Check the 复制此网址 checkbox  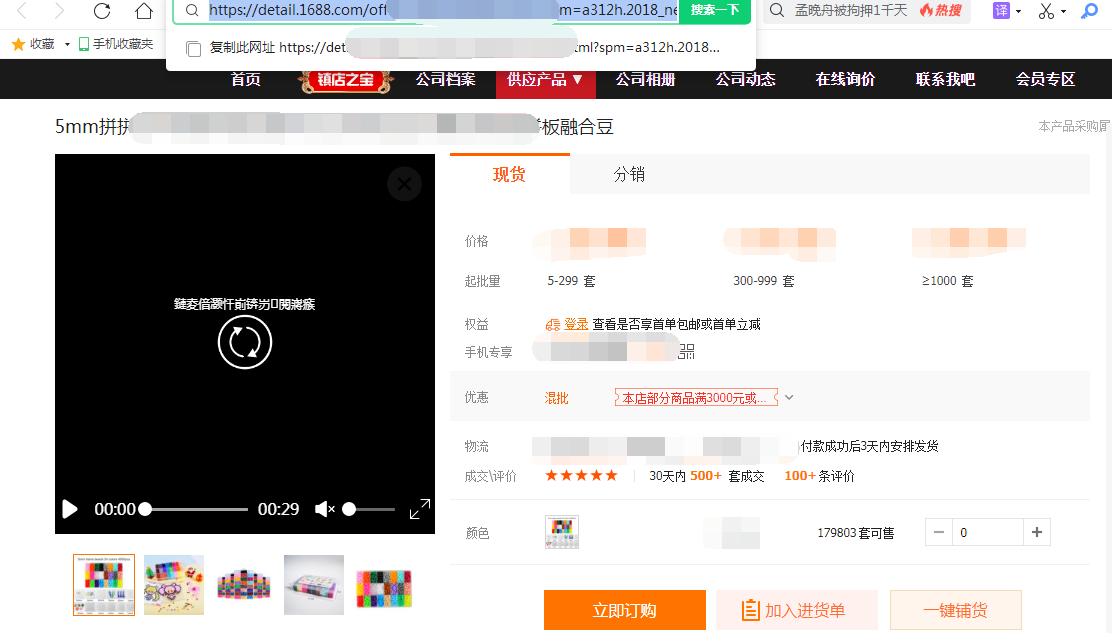click(x=193, y=47)
